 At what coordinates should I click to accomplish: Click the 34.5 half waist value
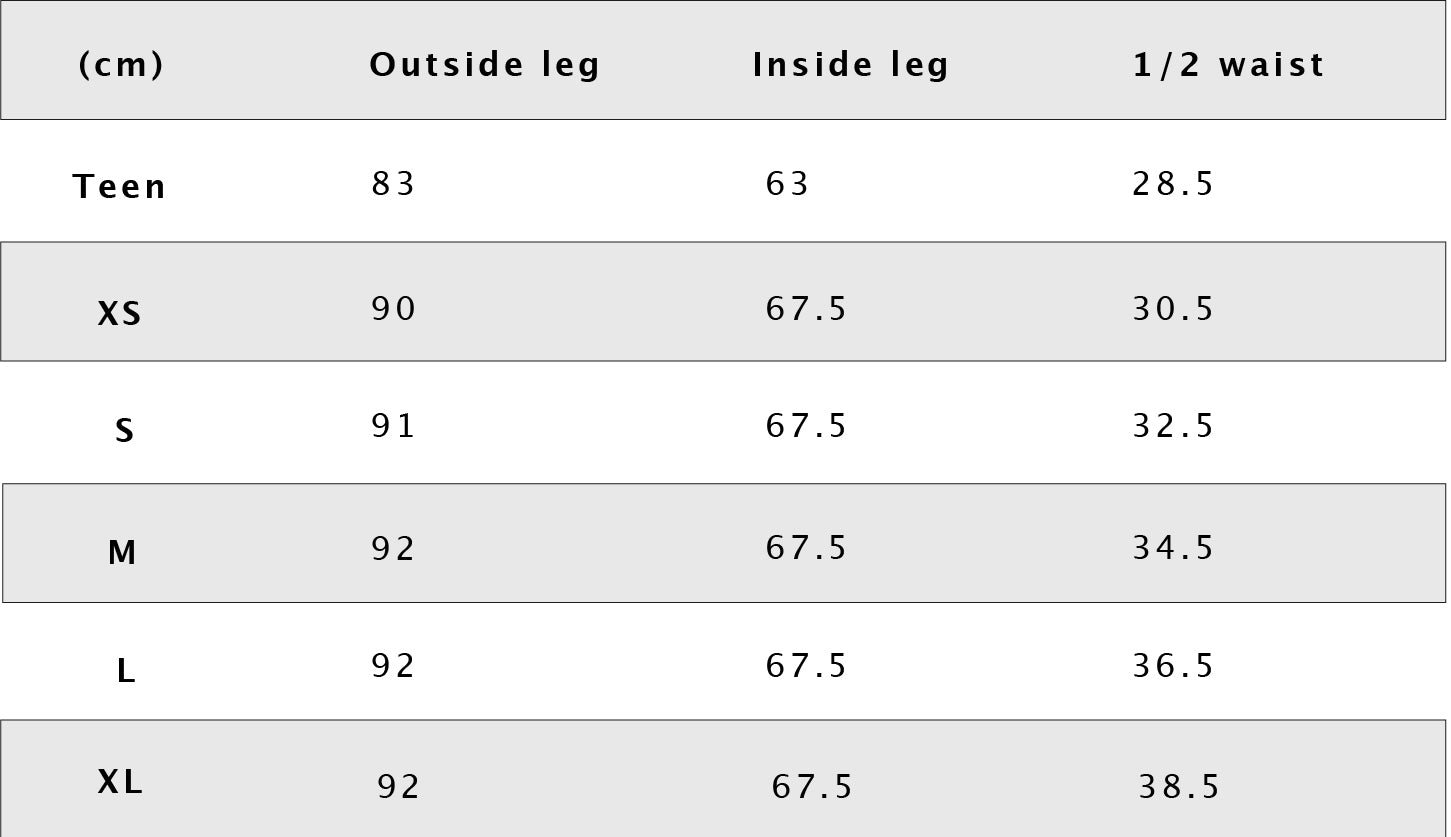(x=1173, y=548)
